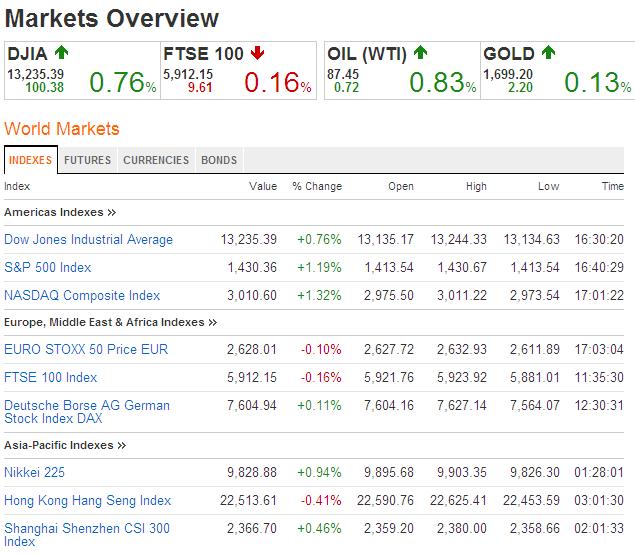Click the 2,380.00 CSI 300 high value
This screenshot has height=555, width=635.
tap(462, 528)
